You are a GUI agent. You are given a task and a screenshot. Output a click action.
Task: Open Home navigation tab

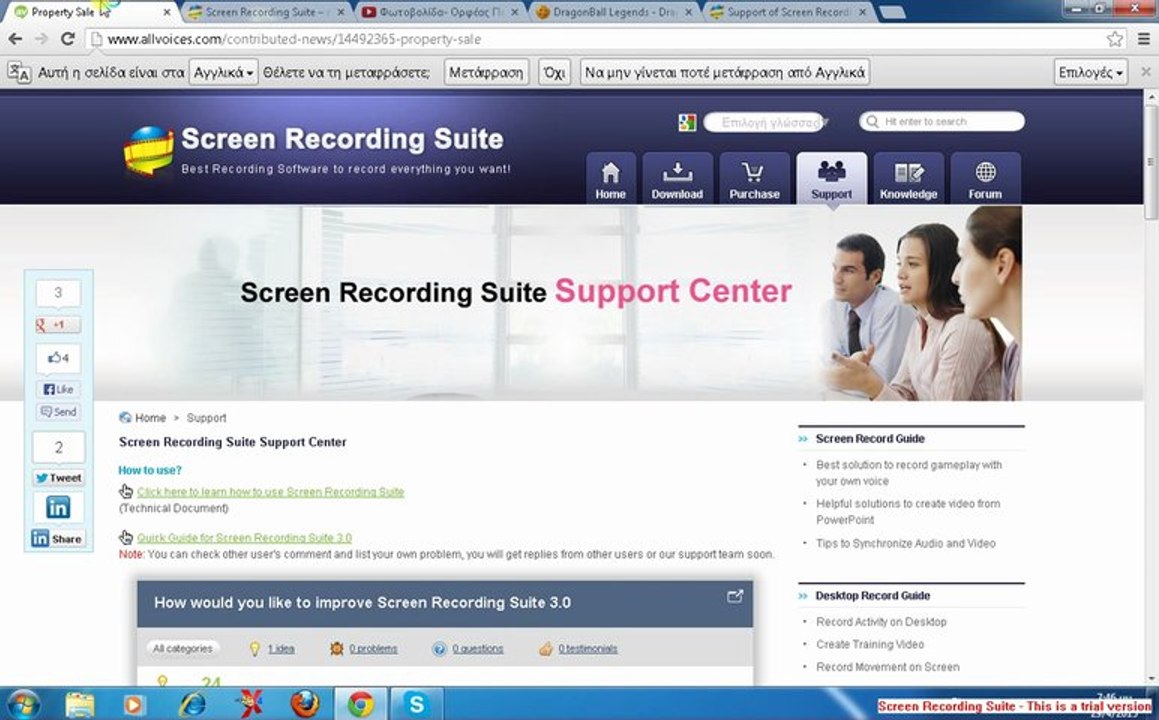click(x=611, y=178)
